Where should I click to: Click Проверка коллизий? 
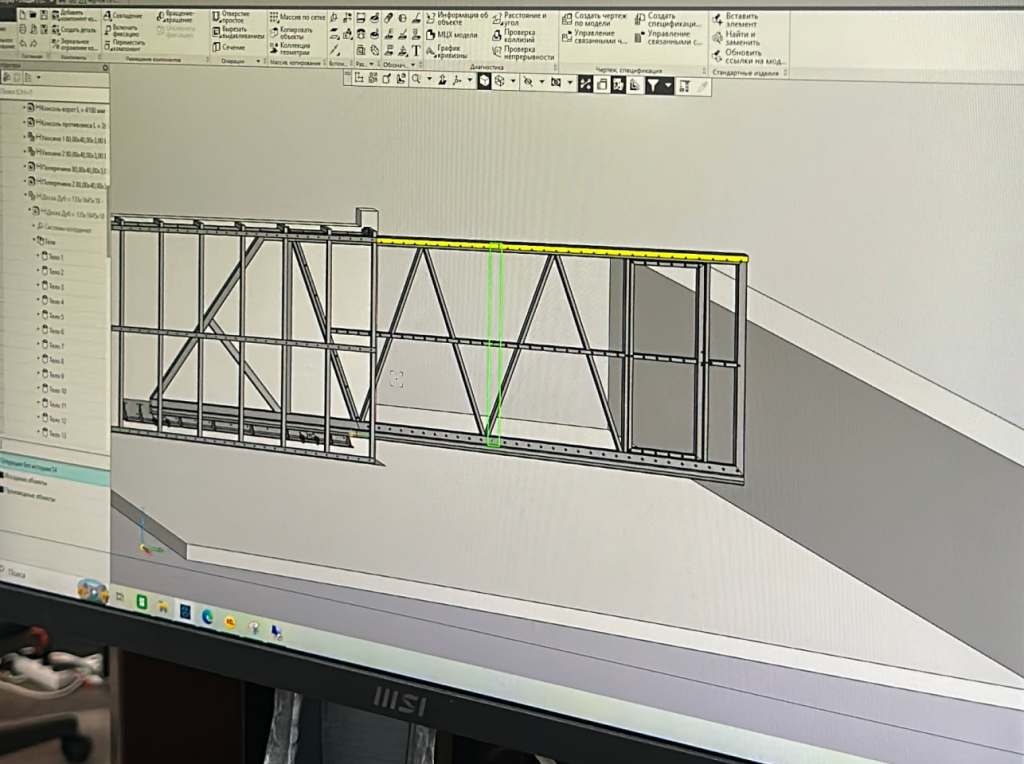pyautogui.click(x=514, y=36)
